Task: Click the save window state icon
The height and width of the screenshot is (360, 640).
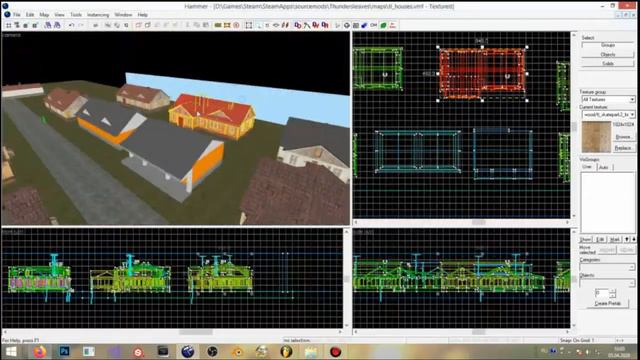Action: coord(57,25)
